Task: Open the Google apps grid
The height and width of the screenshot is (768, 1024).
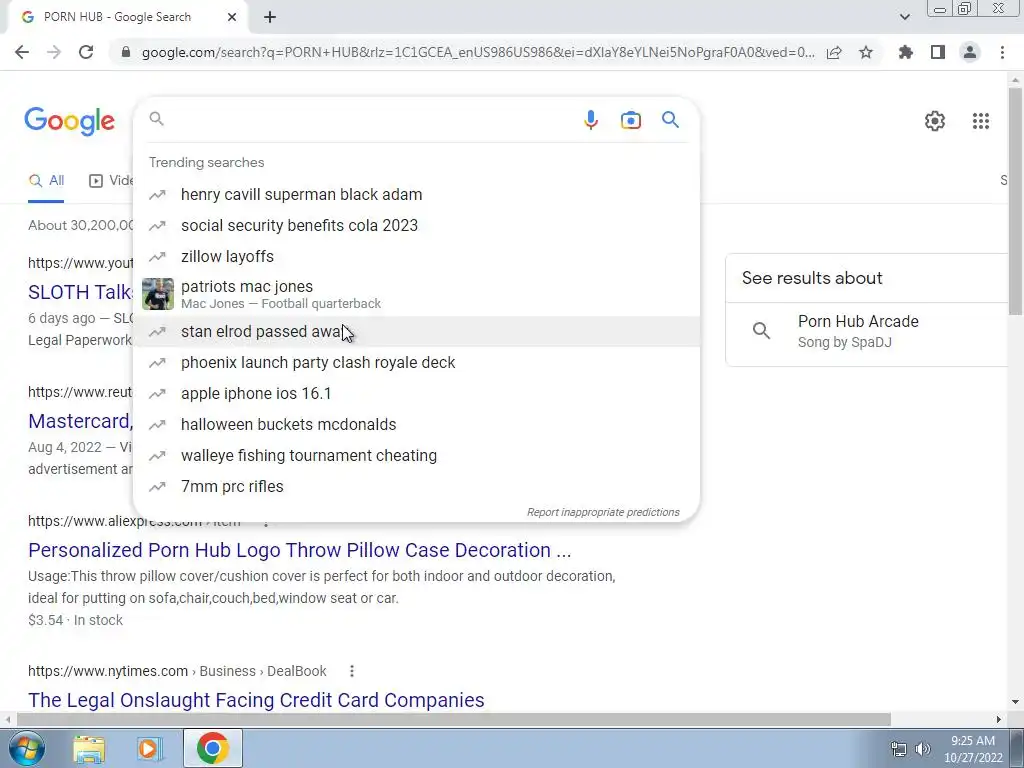Action: tap(980, 121)
